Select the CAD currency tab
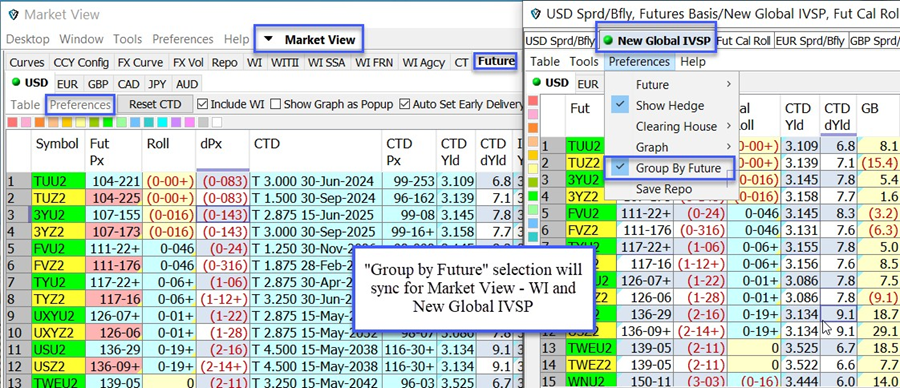The height and width of the screenshot is (388, 900). (x=128, y=84)
